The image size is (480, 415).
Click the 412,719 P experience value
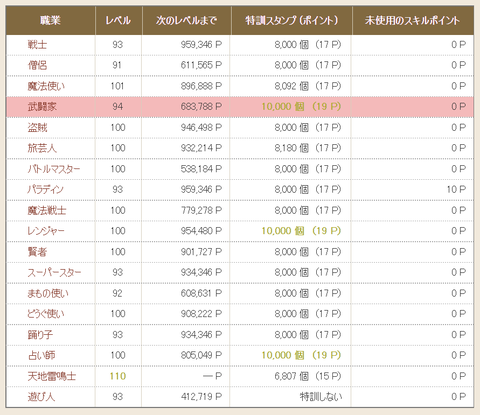click(201, 397)
